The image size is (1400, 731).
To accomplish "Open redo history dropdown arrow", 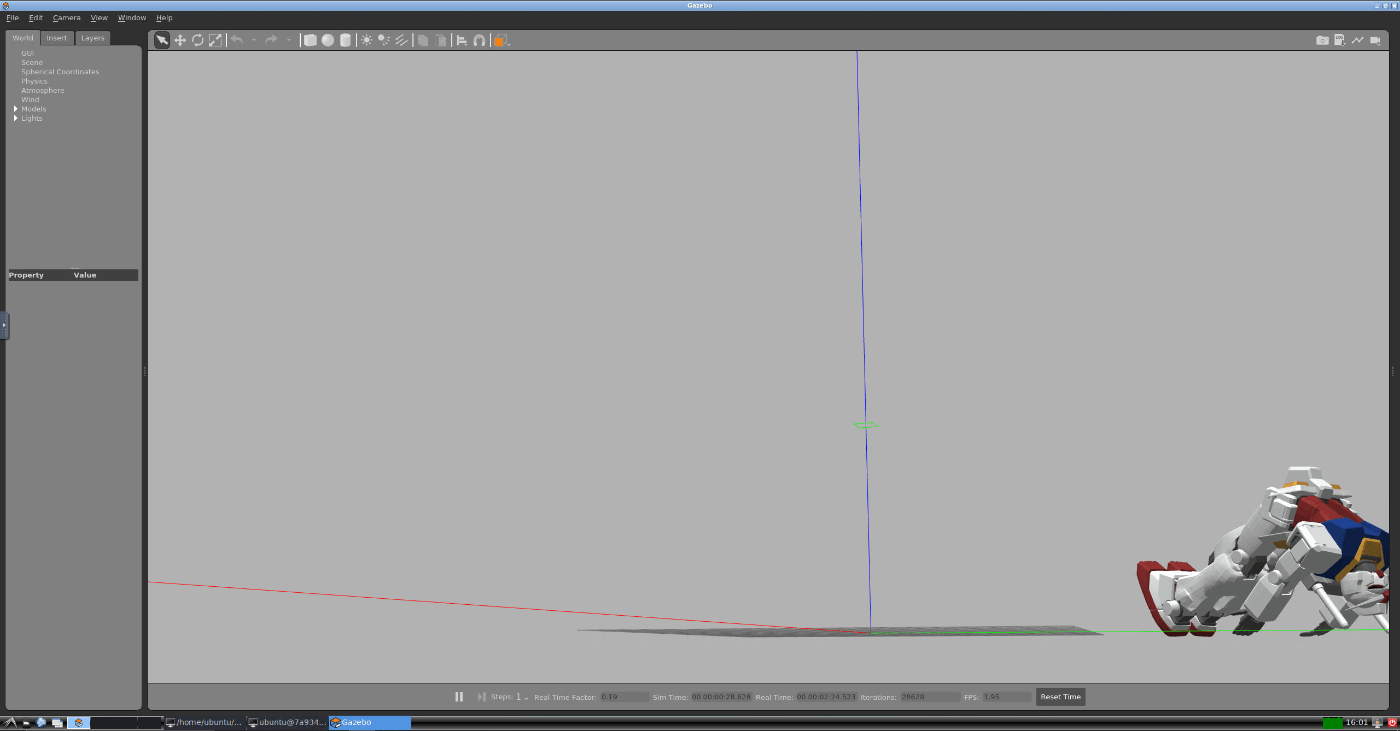I will (289, 40).
